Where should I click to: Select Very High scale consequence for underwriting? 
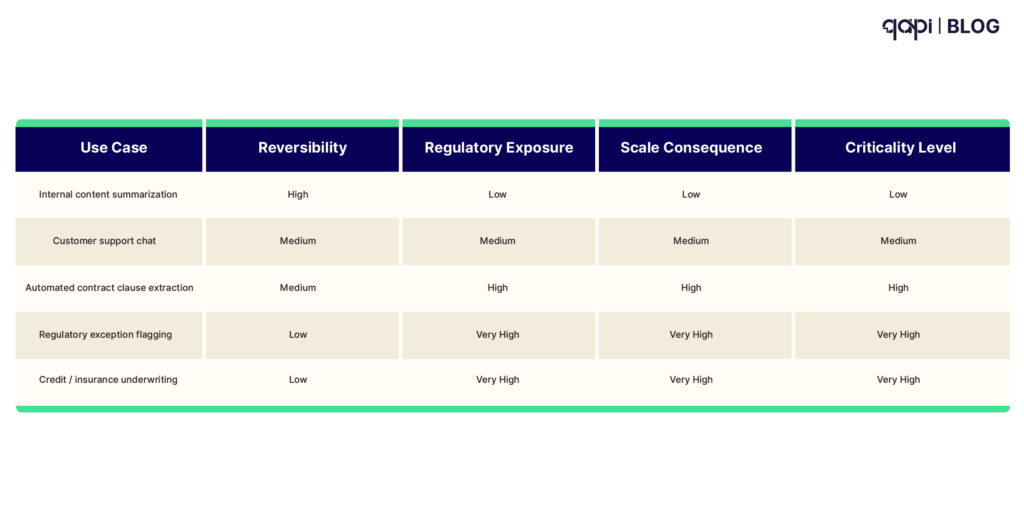pos(691,380)
